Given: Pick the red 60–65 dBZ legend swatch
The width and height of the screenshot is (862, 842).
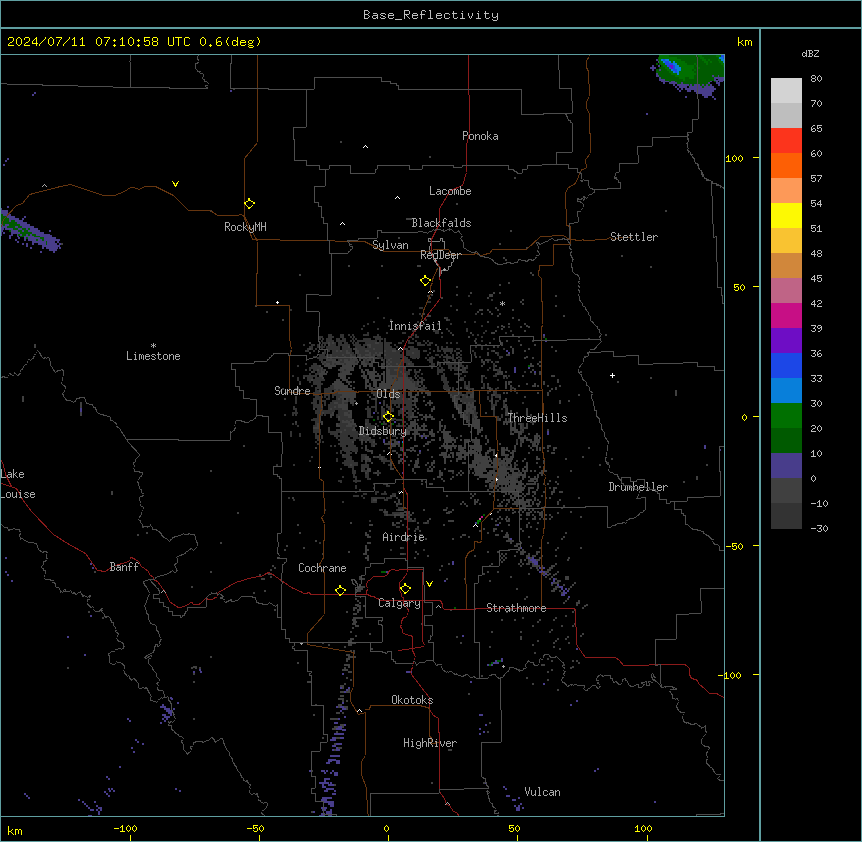Looking at the screenshot, I should tap(786, 141).
